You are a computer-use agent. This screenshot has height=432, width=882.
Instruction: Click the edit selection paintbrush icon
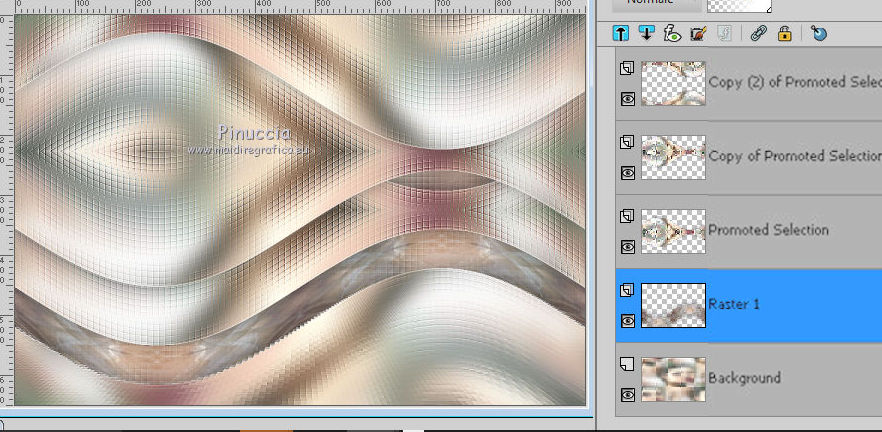[698, 34]
